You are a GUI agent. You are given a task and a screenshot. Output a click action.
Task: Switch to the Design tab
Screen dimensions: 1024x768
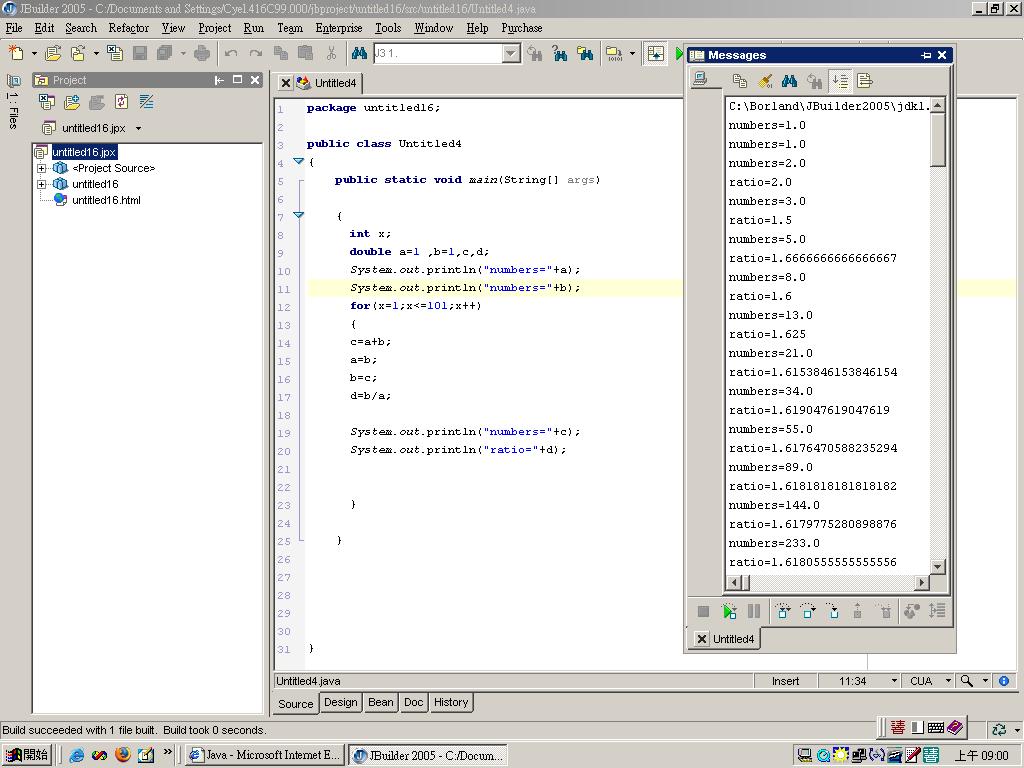[340, 703]
